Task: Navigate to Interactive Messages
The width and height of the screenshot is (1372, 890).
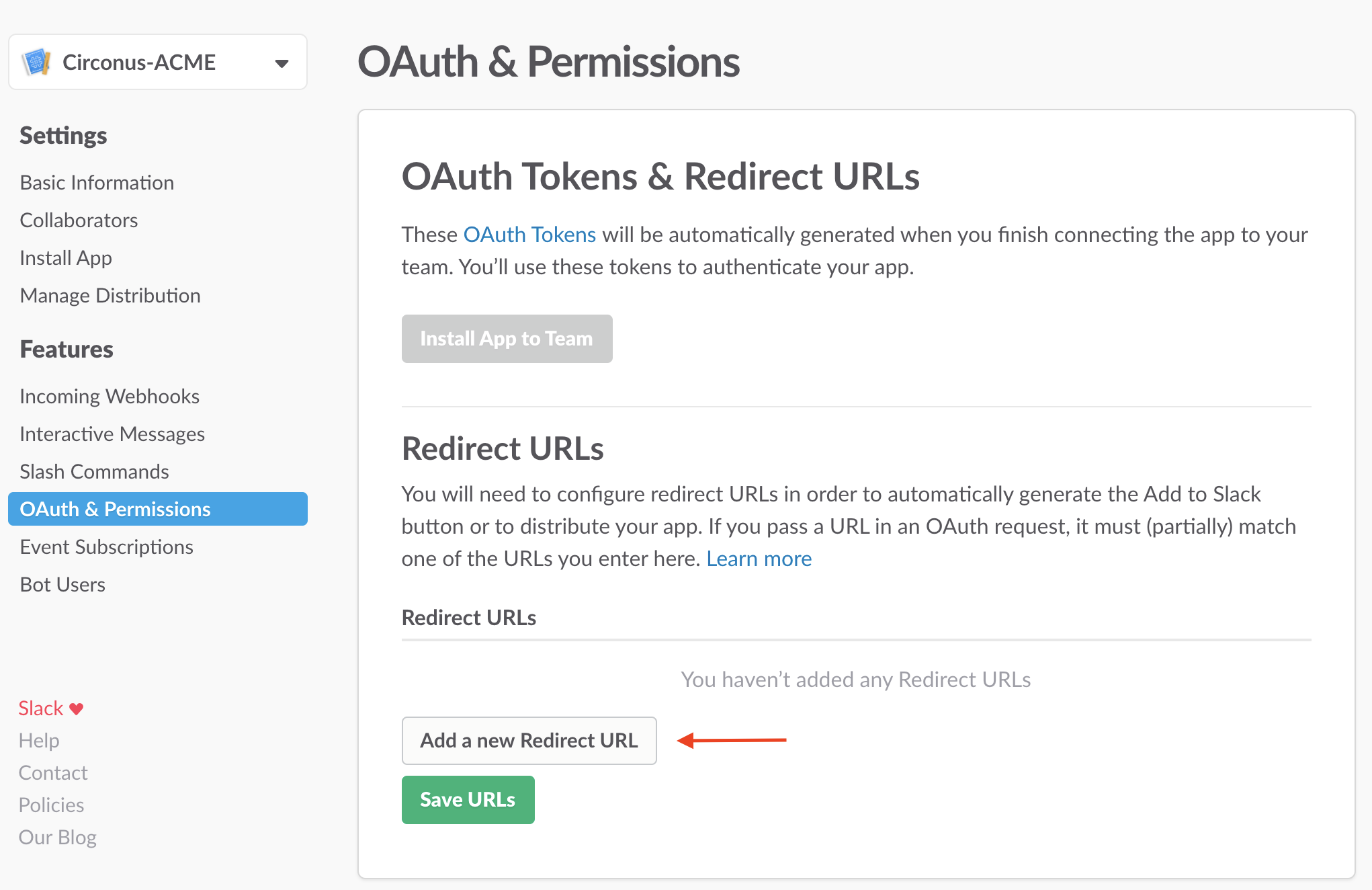Action: tap(112, 434)
